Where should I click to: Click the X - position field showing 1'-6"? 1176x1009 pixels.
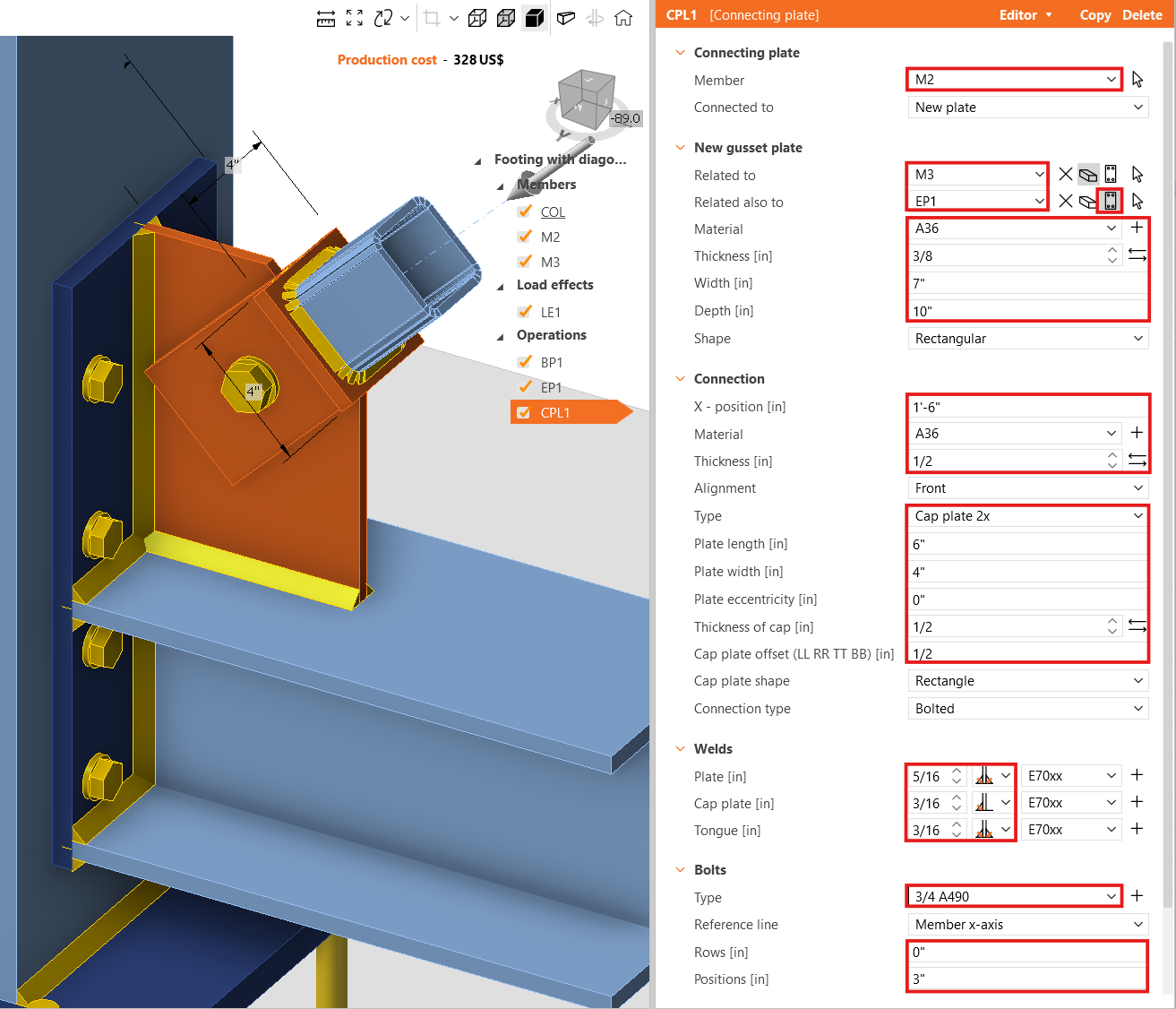coord(1028,407)
